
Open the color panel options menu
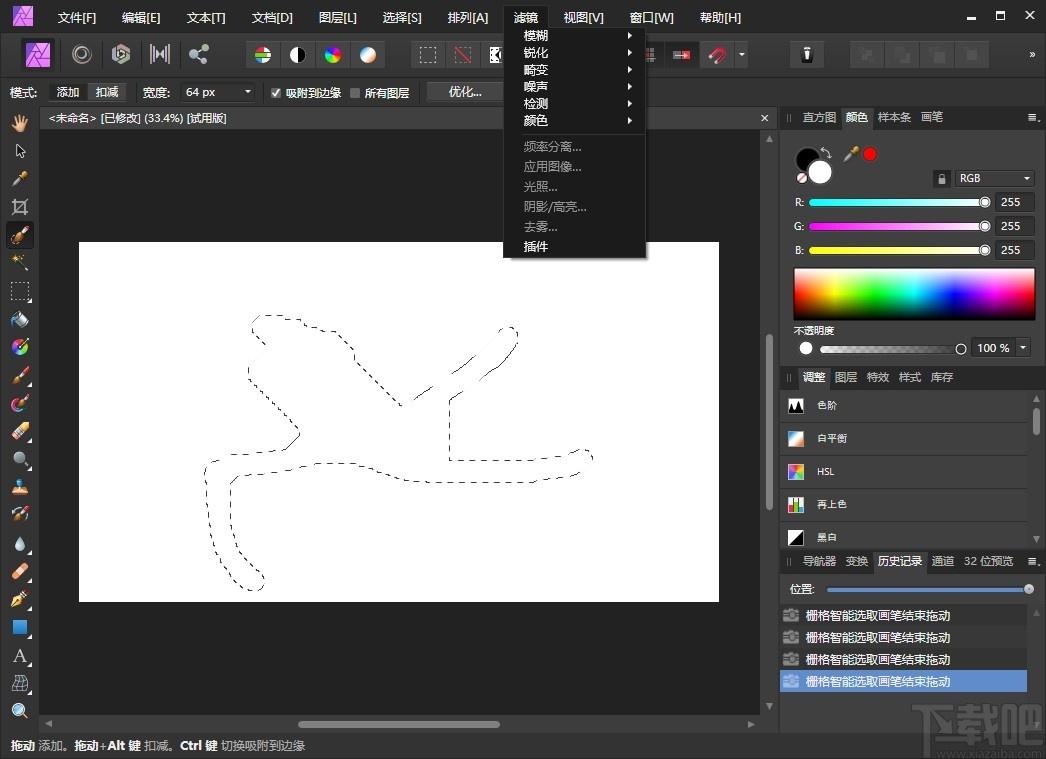pos(1033,117)
